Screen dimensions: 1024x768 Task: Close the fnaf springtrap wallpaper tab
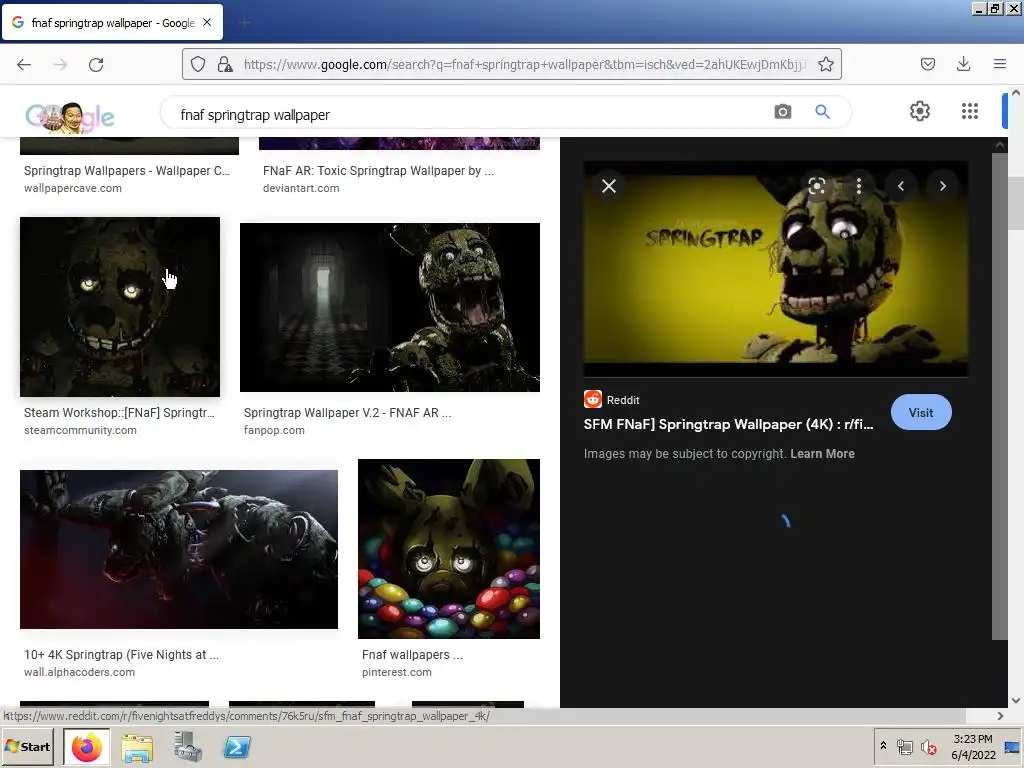coord(207,22)
